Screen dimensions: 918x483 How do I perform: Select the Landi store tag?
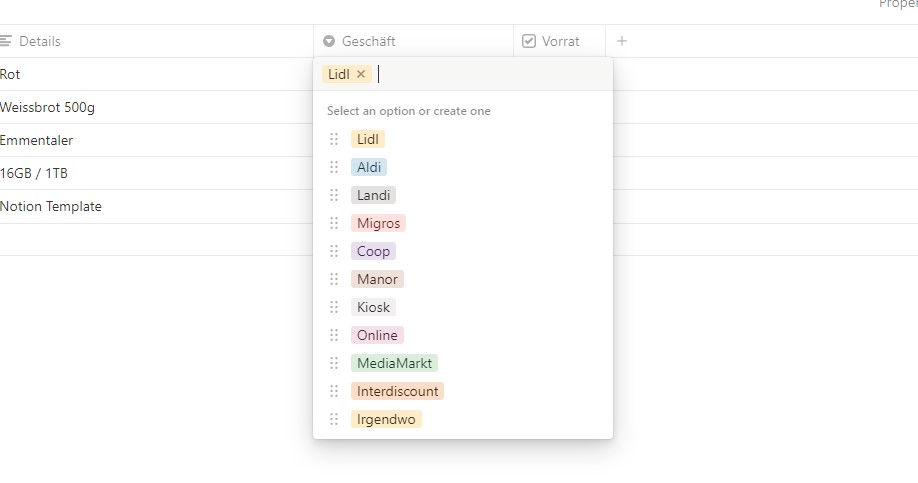(x=373, y=195)
